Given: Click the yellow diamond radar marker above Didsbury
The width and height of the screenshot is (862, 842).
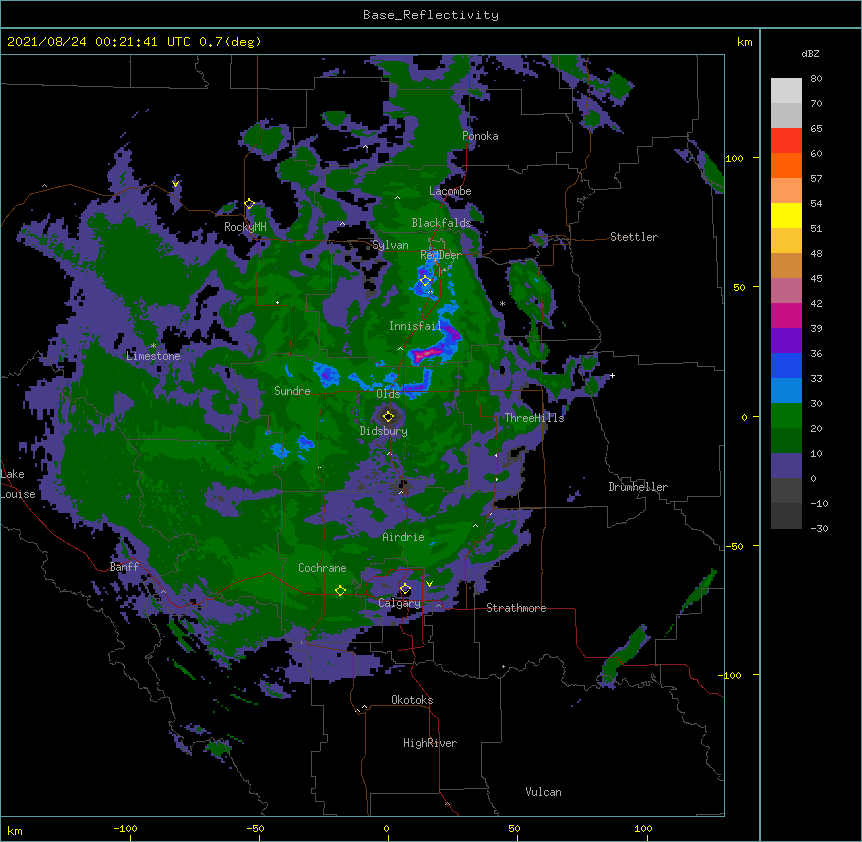Looking at the screenshot, I should (x=388, y=416).
